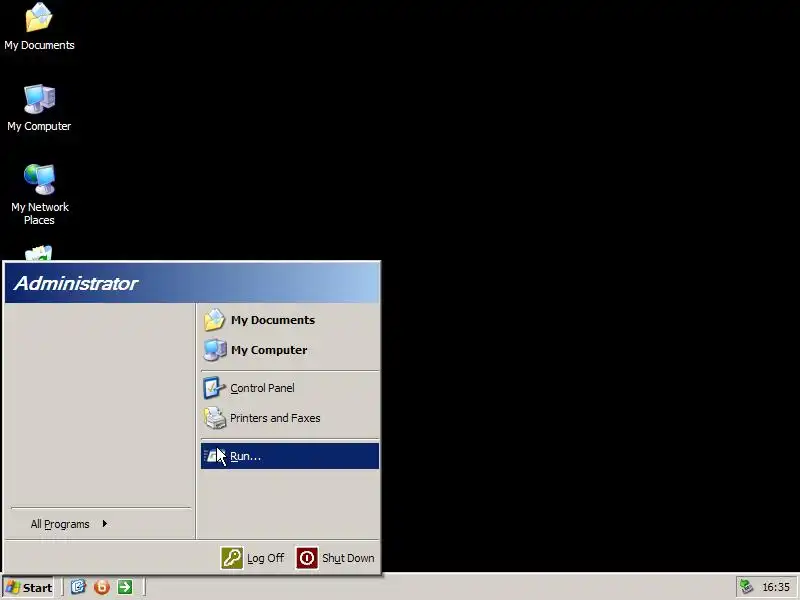Click the 16:35 system clock
The height and width of the screenshot is (600, 800).
(x=776, y=587)
